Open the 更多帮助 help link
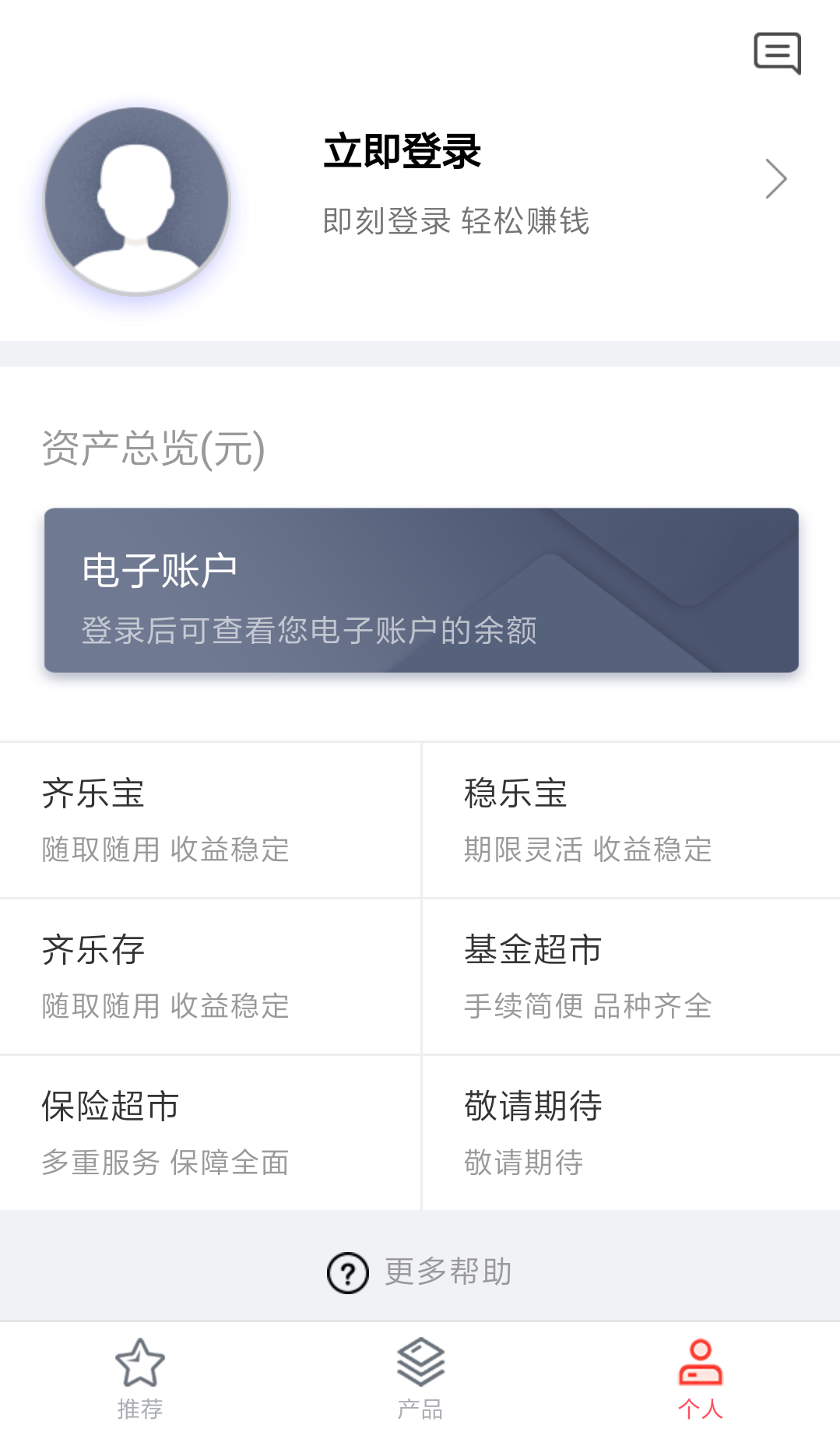840x1439 pixels. [448, 1272]
